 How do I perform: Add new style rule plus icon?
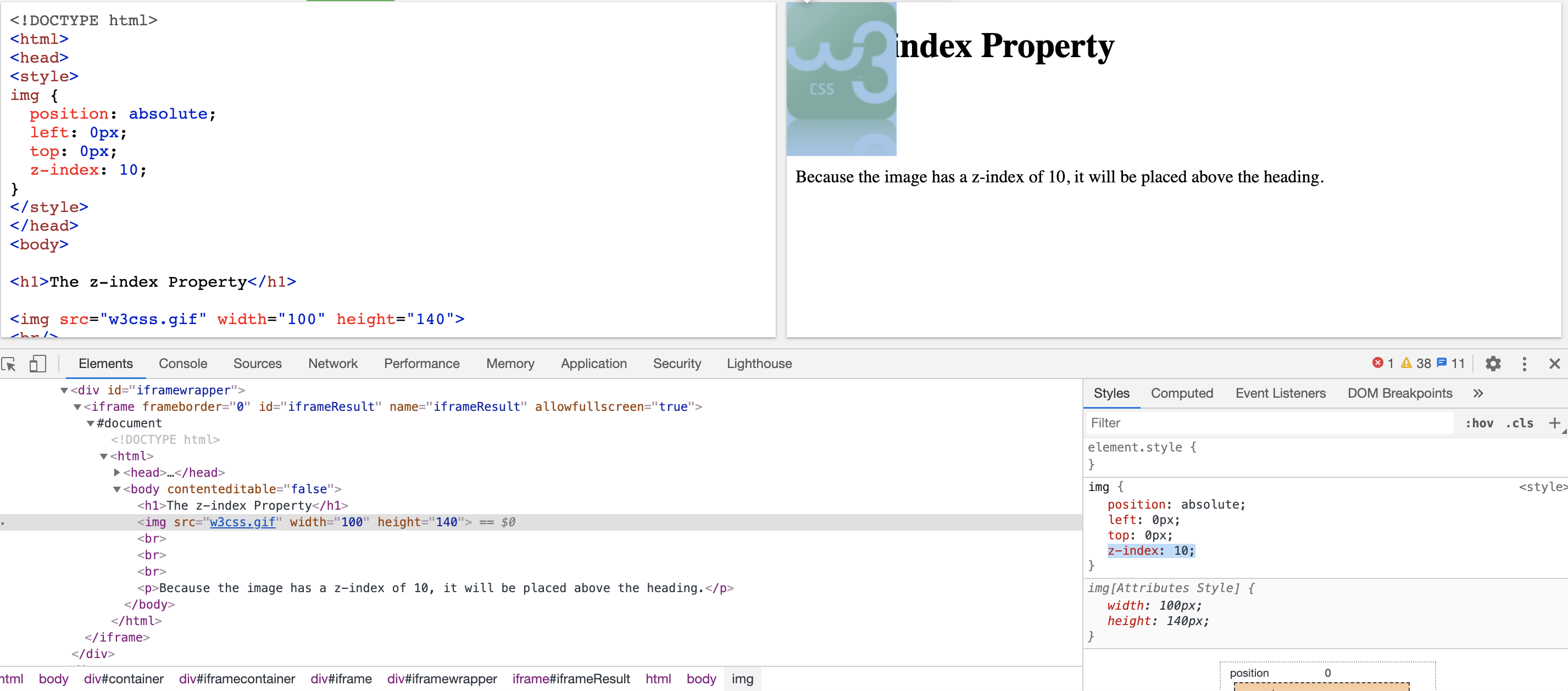(x=1554, y=423)
